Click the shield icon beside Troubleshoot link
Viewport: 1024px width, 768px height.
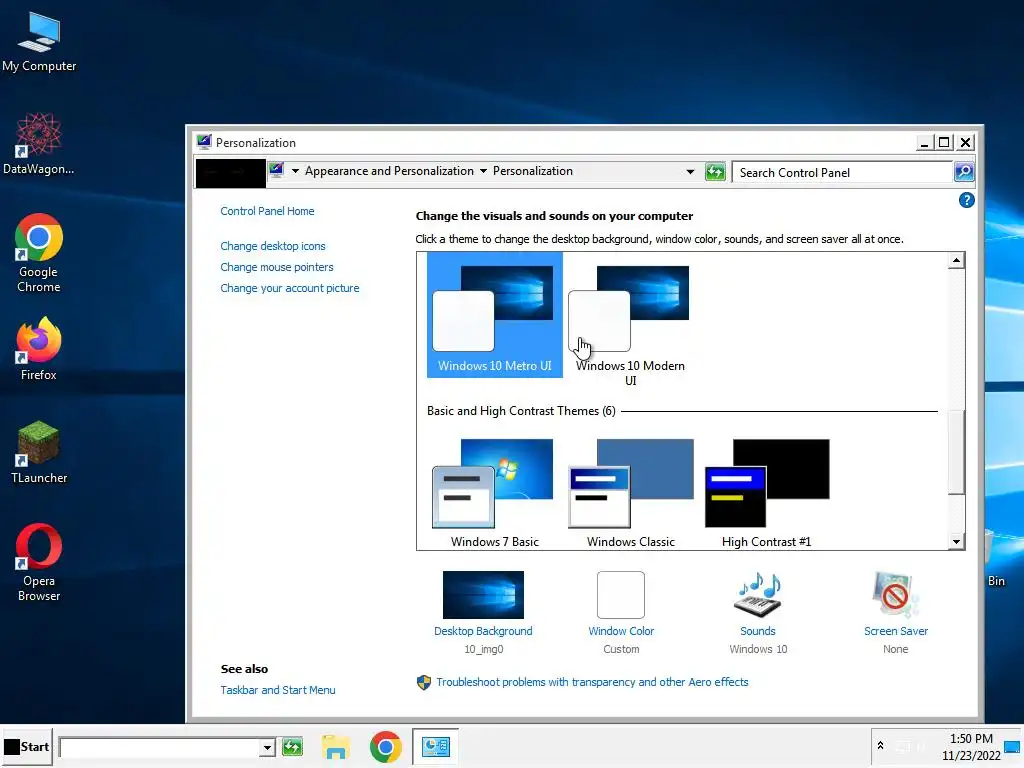pyautogui.click(x=424, y=682)
